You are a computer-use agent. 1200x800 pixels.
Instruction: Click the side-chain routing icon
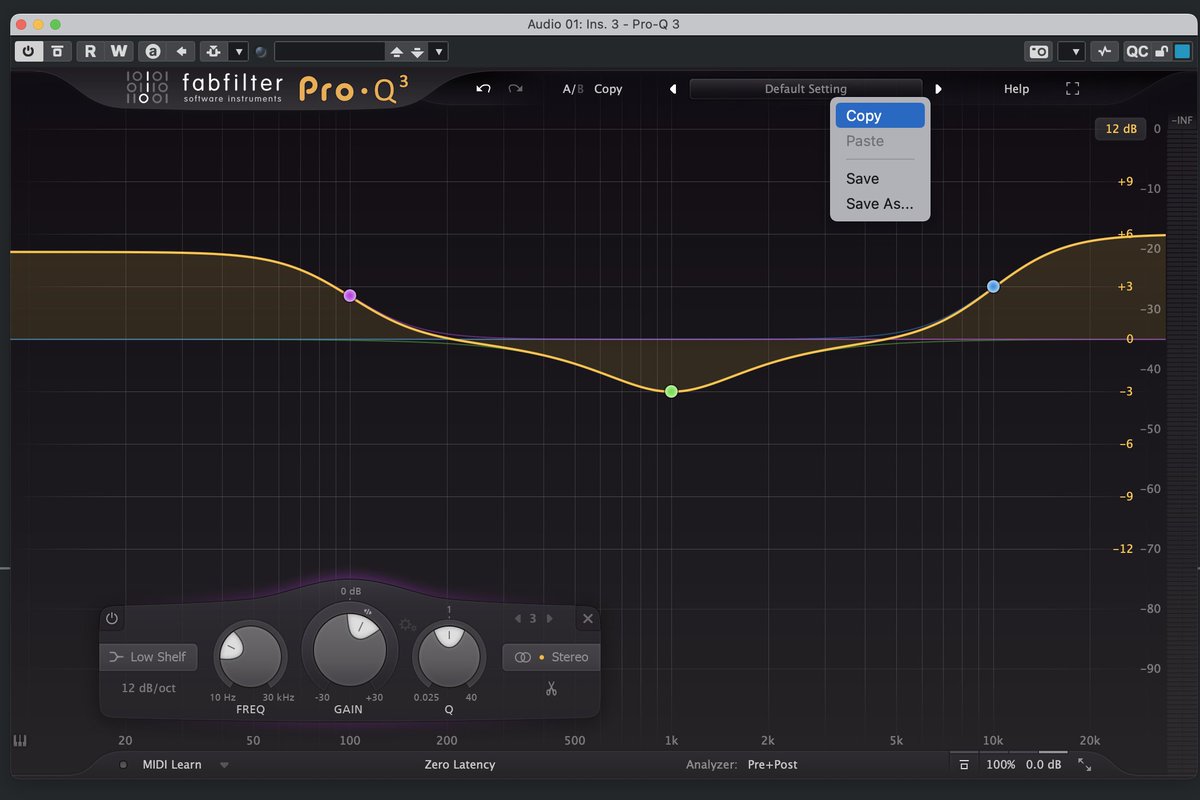214,51
